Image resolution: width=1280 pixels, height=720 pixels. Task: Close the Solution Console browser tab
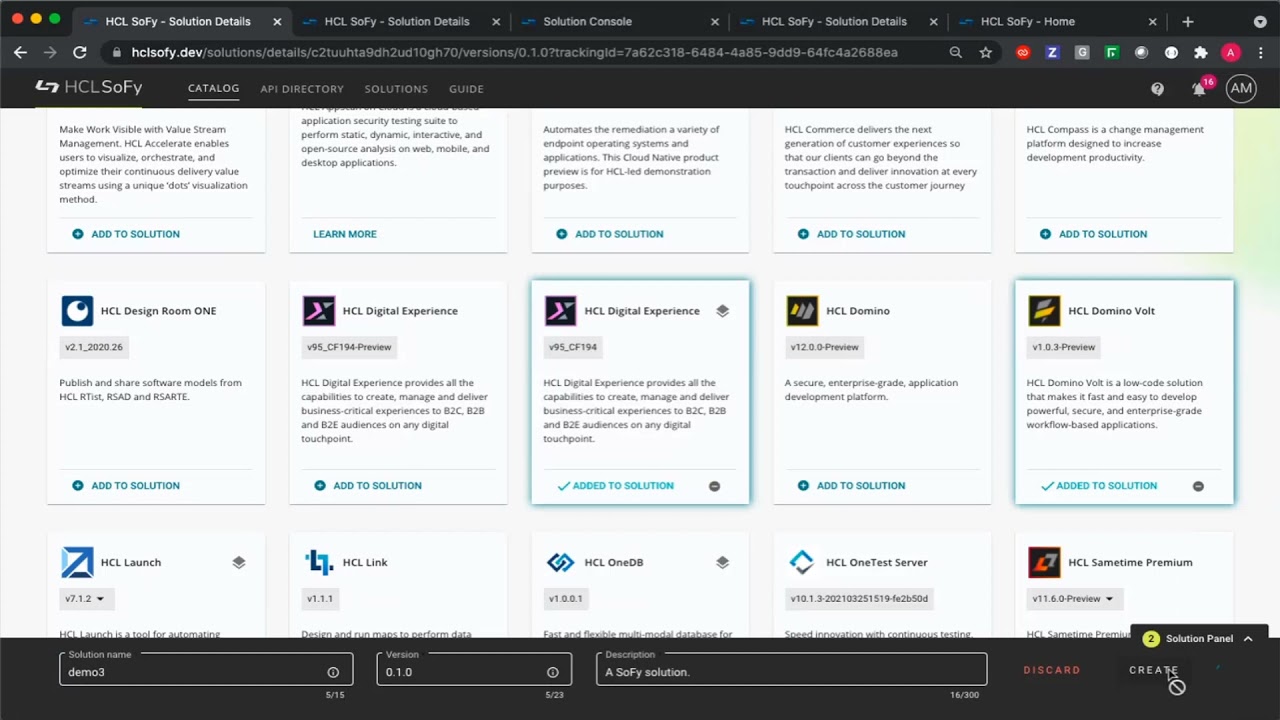point(715,21)
